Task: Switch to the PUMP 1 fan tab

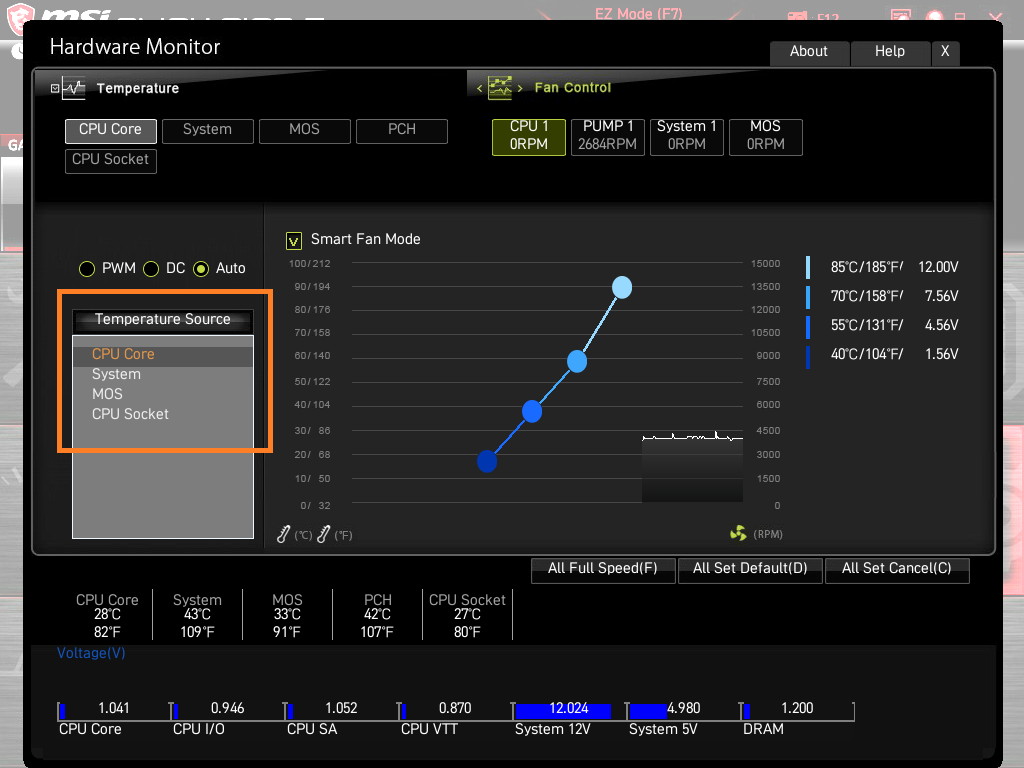Action: point(608,135)
